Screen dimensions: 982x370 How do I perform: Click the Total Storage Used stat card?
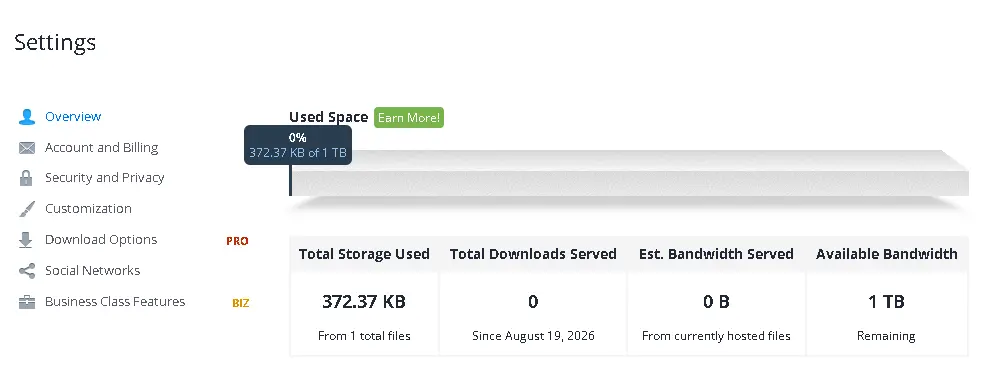(364, 297)
